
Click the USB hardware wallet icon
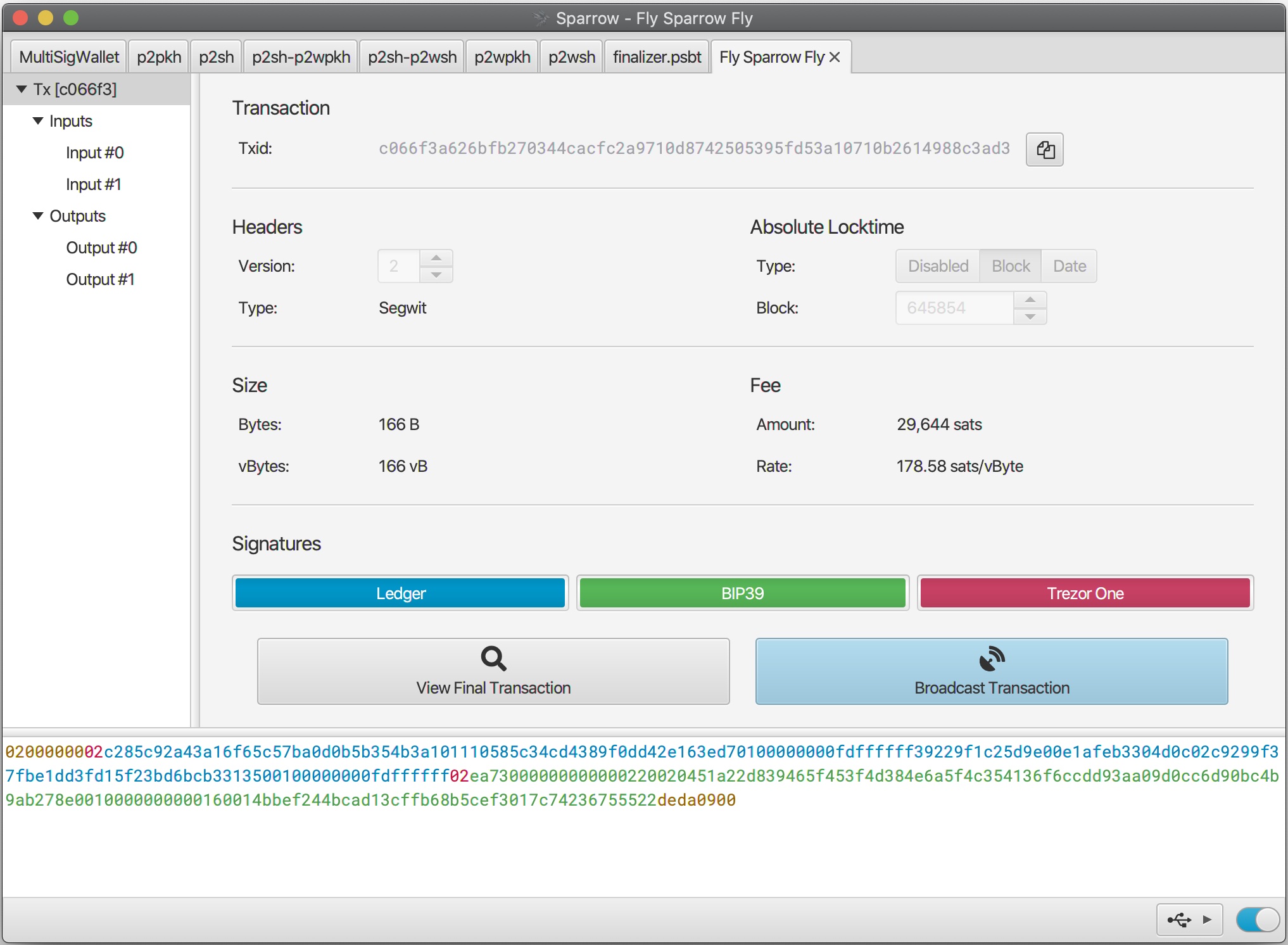pos(1178,920)
